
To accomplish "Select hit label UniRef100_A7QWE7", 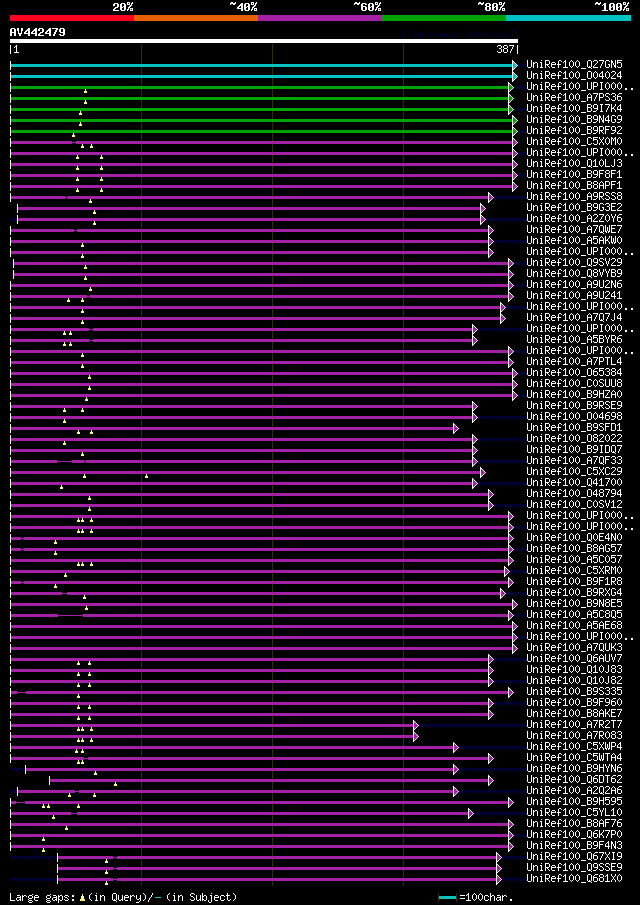I will [x=574, y=230].
